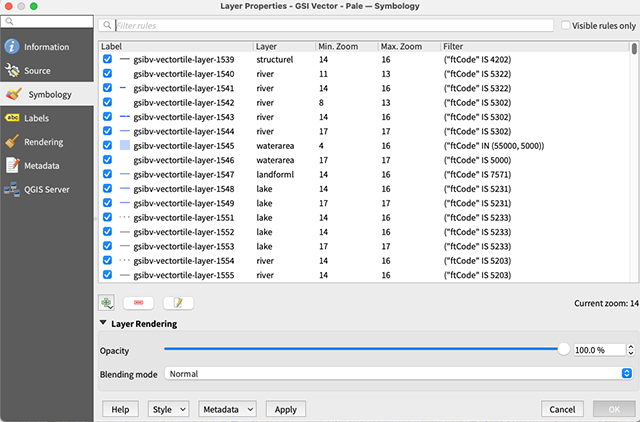Click the Apply button

286,409
